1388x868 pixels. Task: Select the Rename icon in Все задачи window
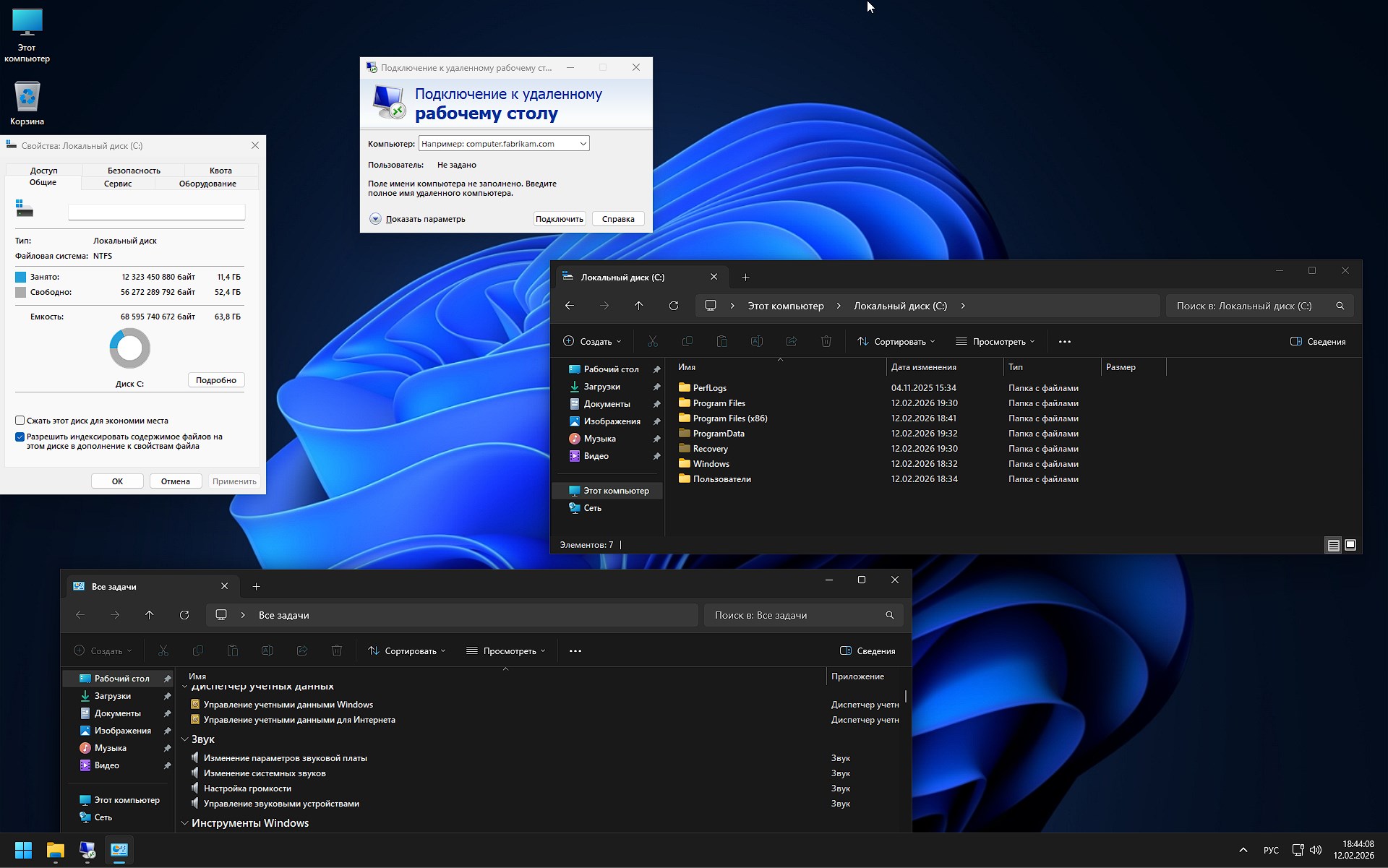click(x=267, y=650)
